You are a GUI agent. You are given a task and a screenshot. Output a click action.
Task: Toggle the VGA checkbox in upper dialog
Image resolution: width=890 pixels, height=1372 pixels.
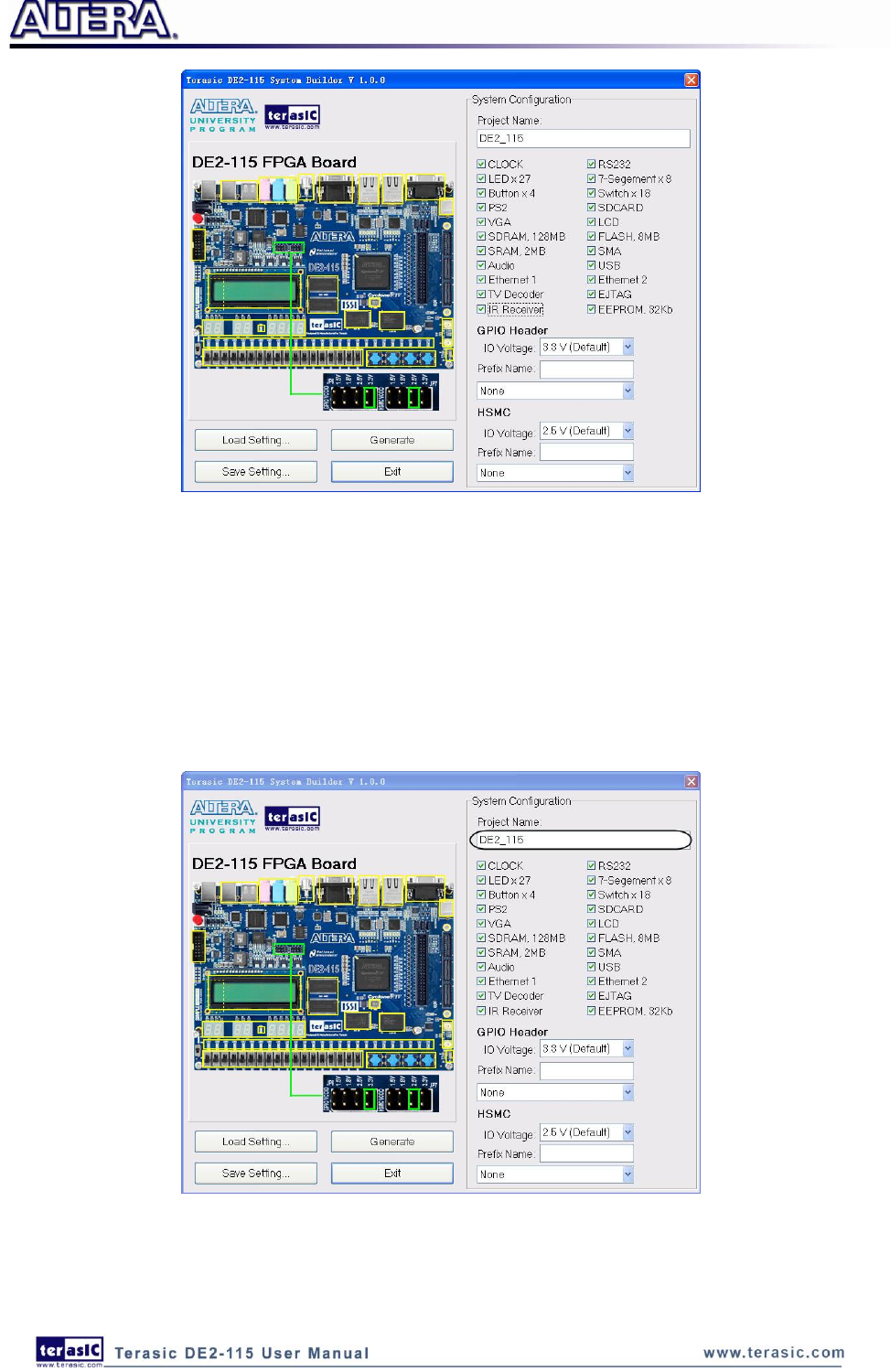[481, 222]
